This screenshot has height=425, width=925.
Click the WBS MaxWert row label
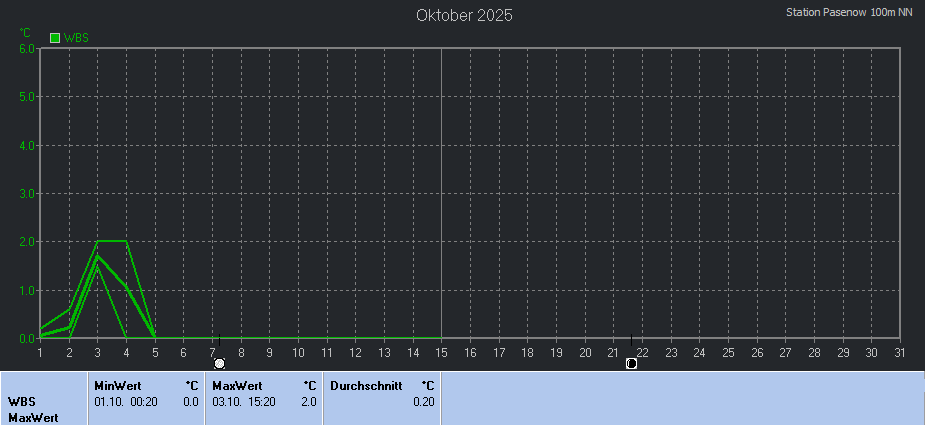click(x=35, y=409)
